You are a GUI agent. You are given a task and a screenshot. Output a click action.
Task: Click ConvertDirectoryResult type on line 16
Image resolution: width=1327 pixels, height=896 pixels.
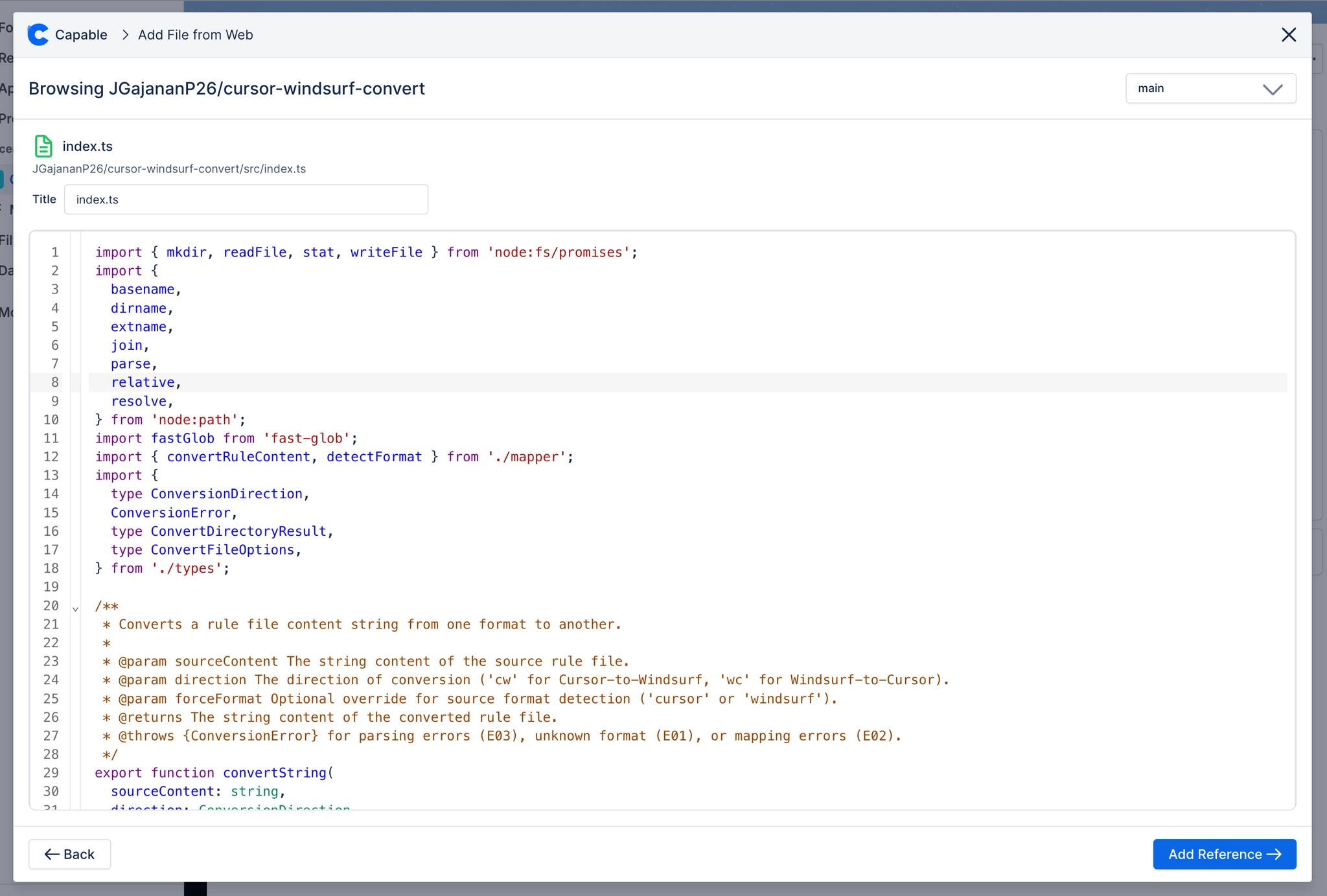click(x=238, y=532)
